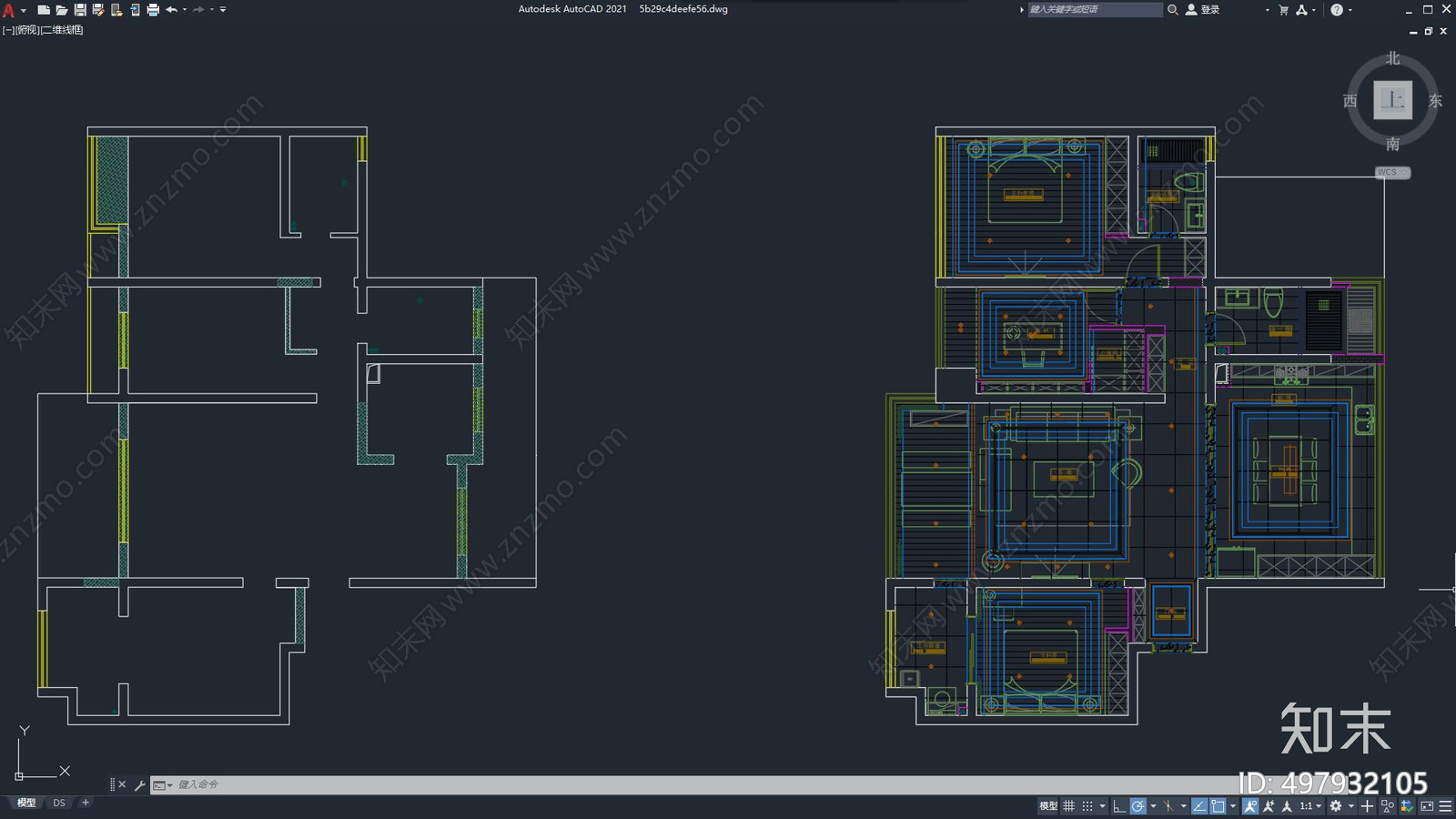Add a new layout with plus tab
The width and height of the screenshot is (1456, 819).
tap(86, 803)
